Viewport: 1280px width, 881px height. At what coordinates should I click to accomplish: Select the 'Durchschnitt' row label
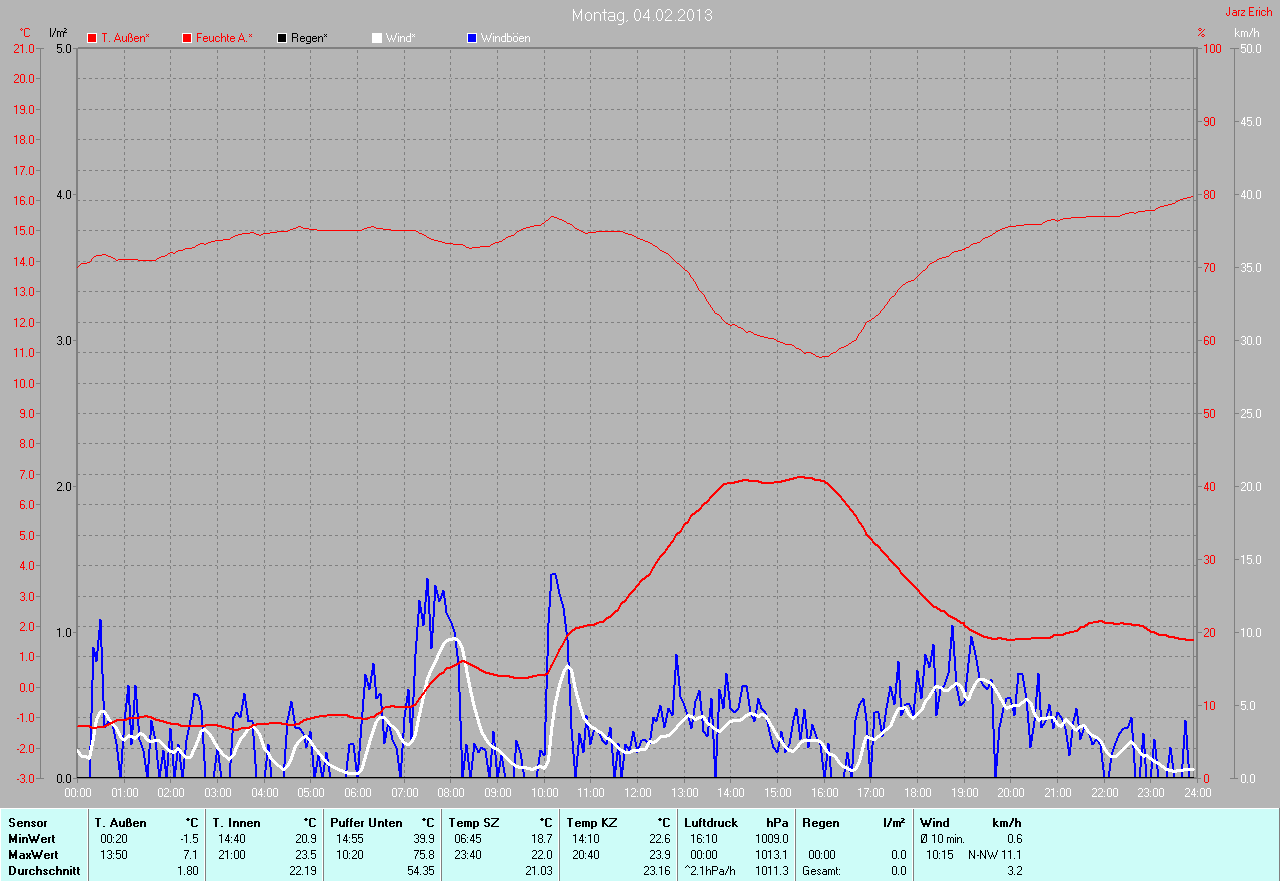click(x=44, y=871)
